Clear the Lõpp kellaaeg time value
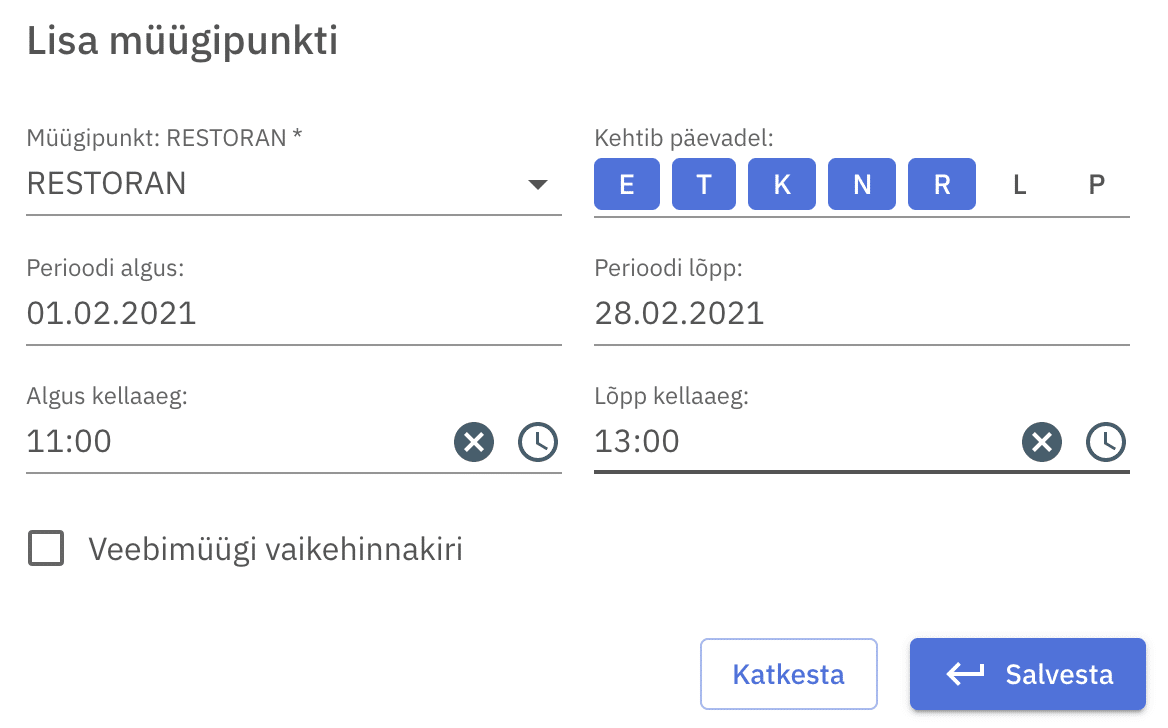The image size is (1168, 728). pos(1042,441)
